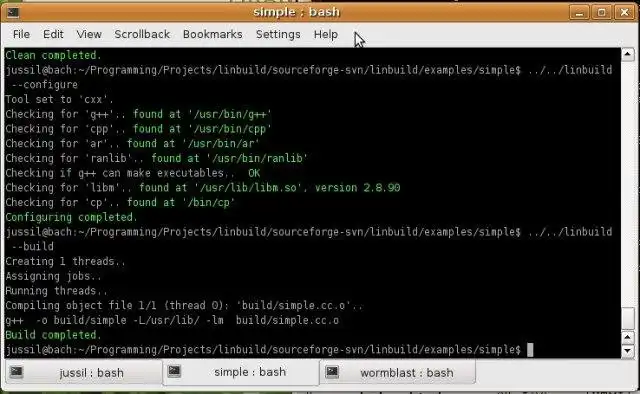Click the 'Creating 1 threads..' line
Image resolution: width=640 pixels, height=394 pixels.
click(65, 261)
